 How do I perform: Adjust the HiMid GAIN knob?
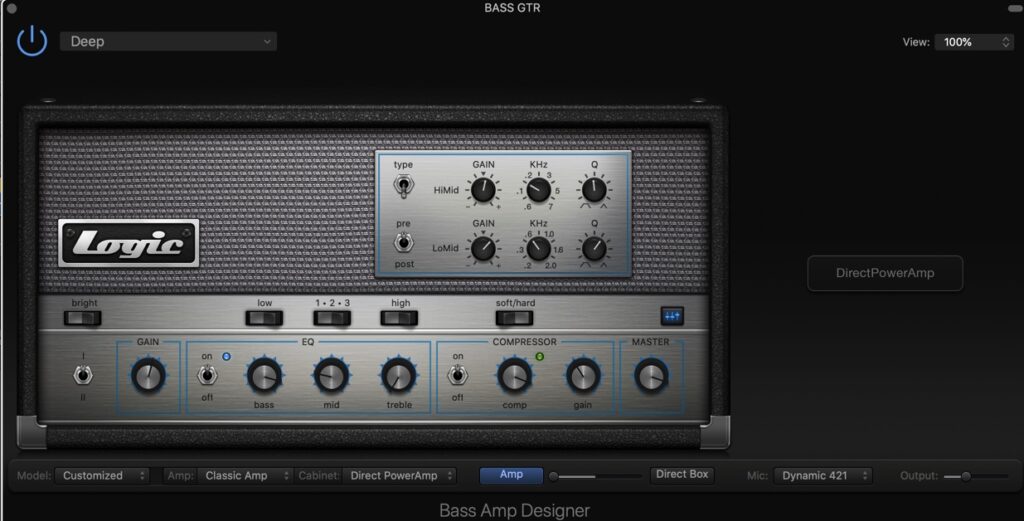[483, 190]
